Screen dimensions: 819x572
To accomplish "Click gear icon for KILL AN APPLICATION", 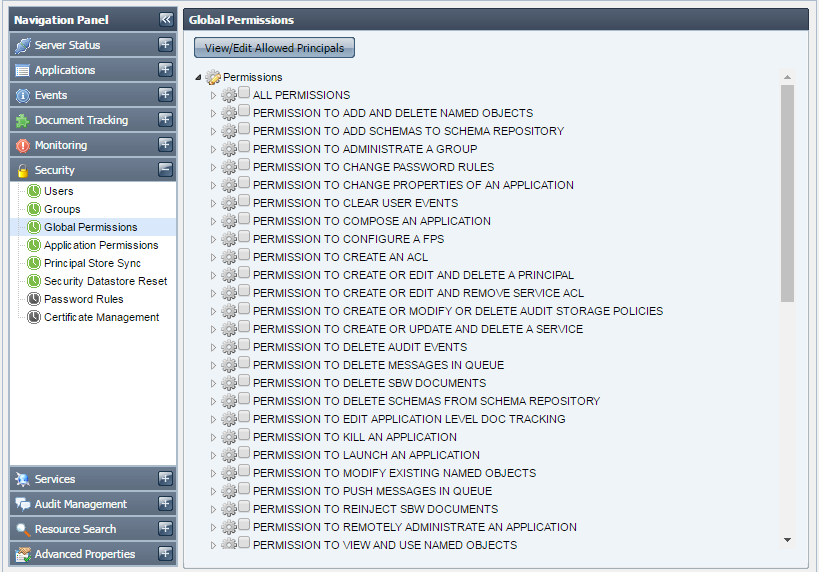I will click(x=228, y=437).
